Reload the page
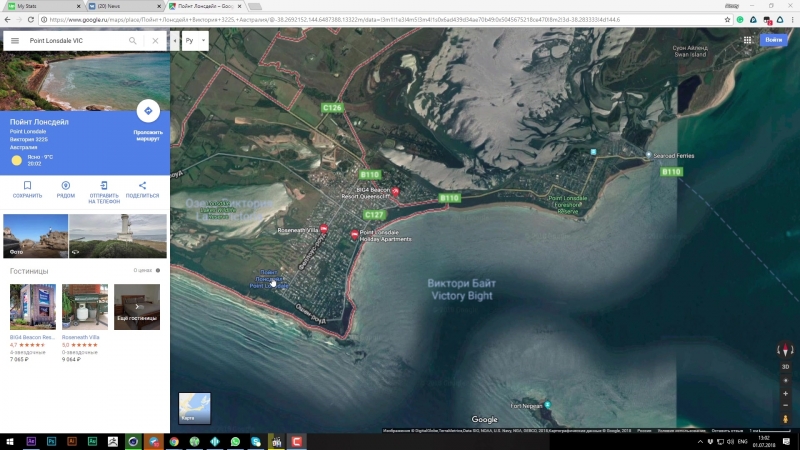 [31, 19]
